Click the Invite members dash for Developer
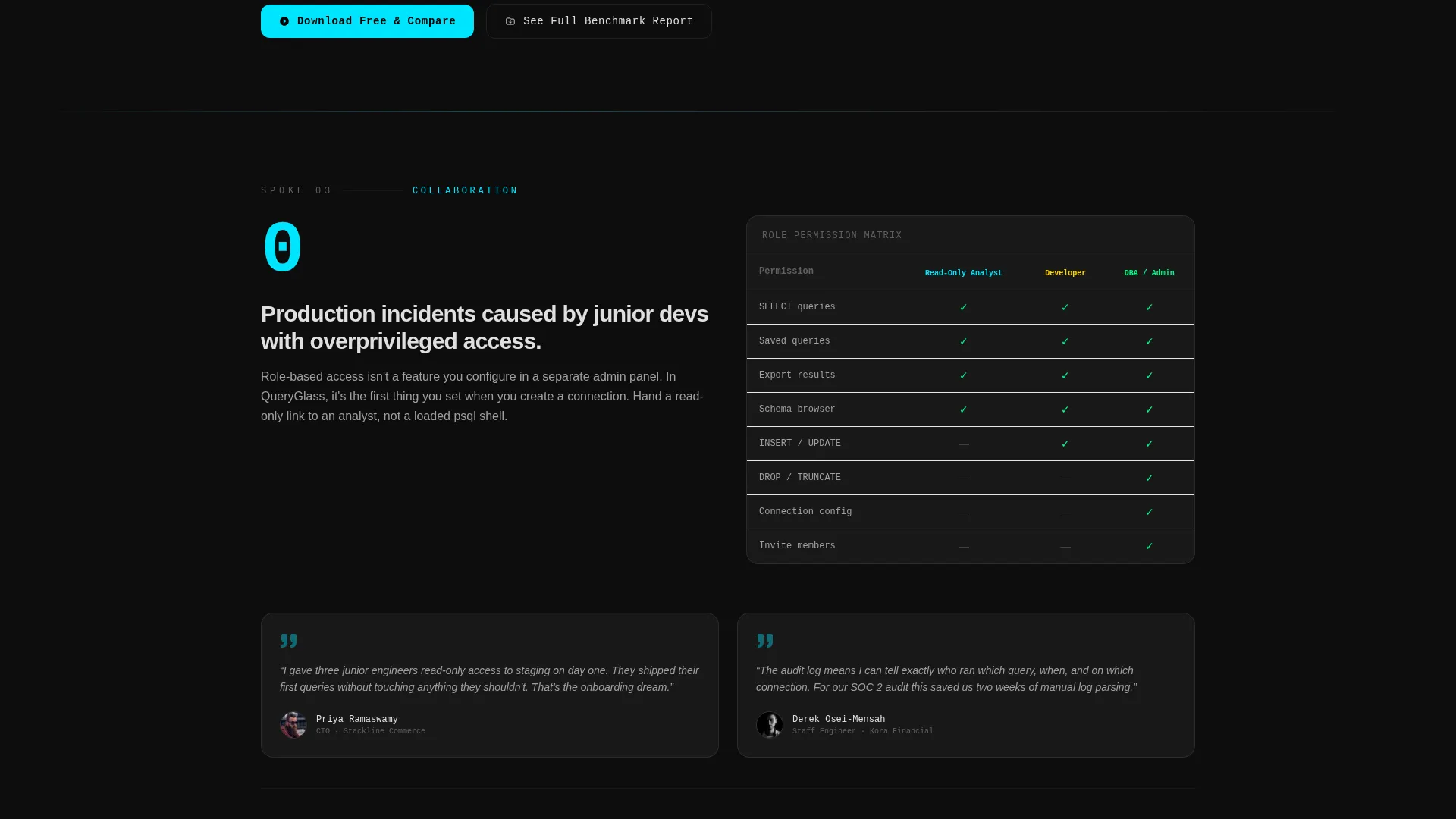Screen dimensions: 1456x819 (1065, 547)
